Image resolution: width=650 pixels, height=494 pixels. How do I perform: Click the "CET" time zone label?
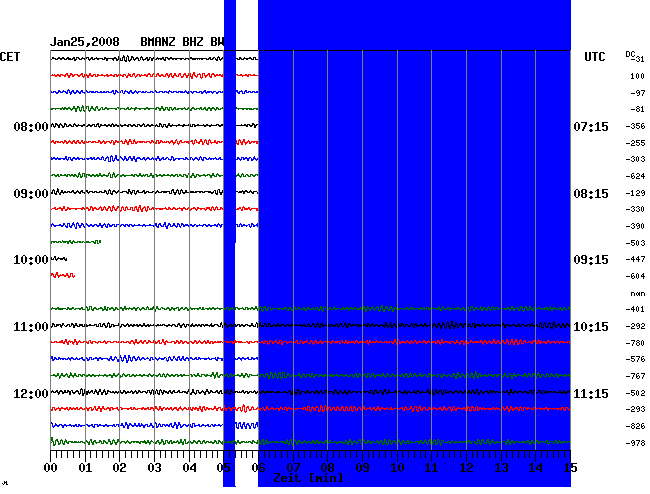tap(10, 57)
